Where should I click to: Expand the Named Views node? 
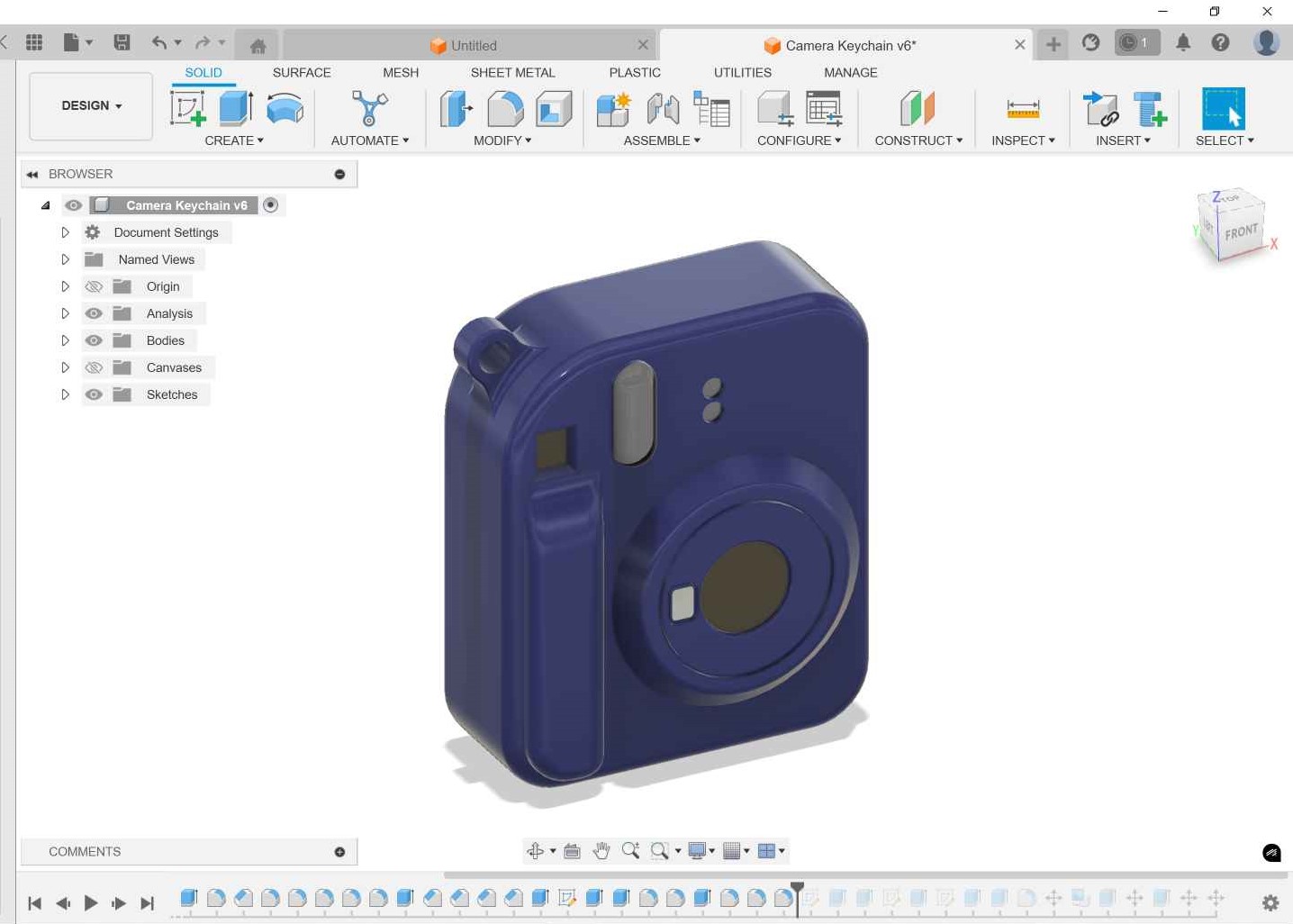point(65,259)
